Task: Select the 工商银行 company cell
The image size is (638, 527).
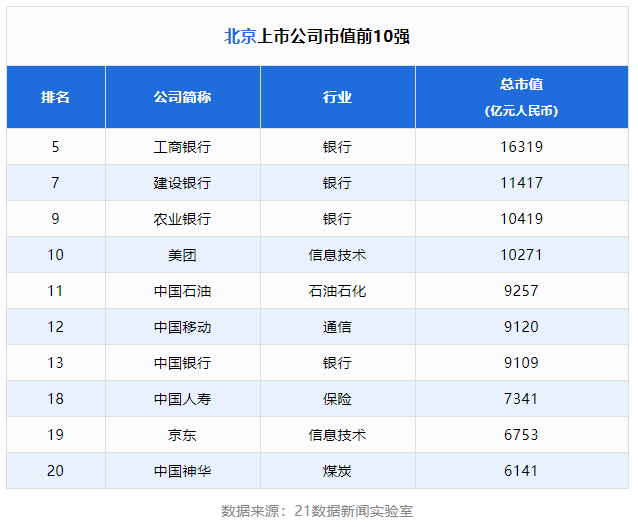Action: (182, 147)
